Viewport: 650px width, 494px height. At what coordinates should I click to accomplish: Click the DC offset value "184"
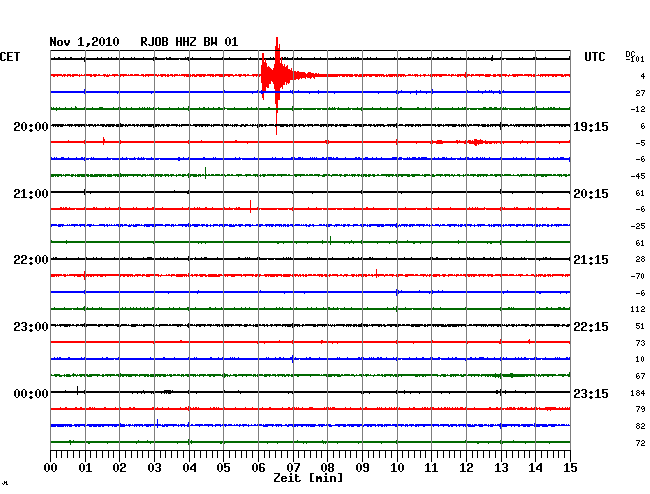(x=638, y=393)
